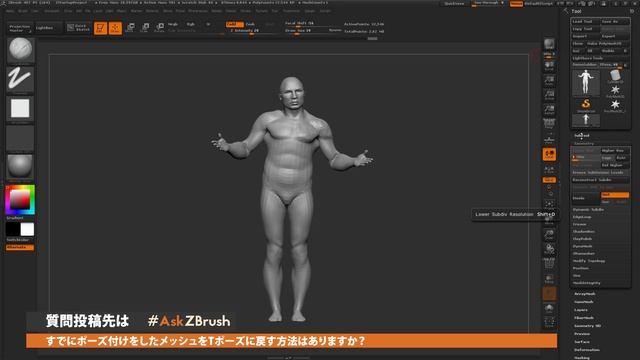Activate the Rotate transform button in top shelf
640x360 pixels.
coord(160,28)
